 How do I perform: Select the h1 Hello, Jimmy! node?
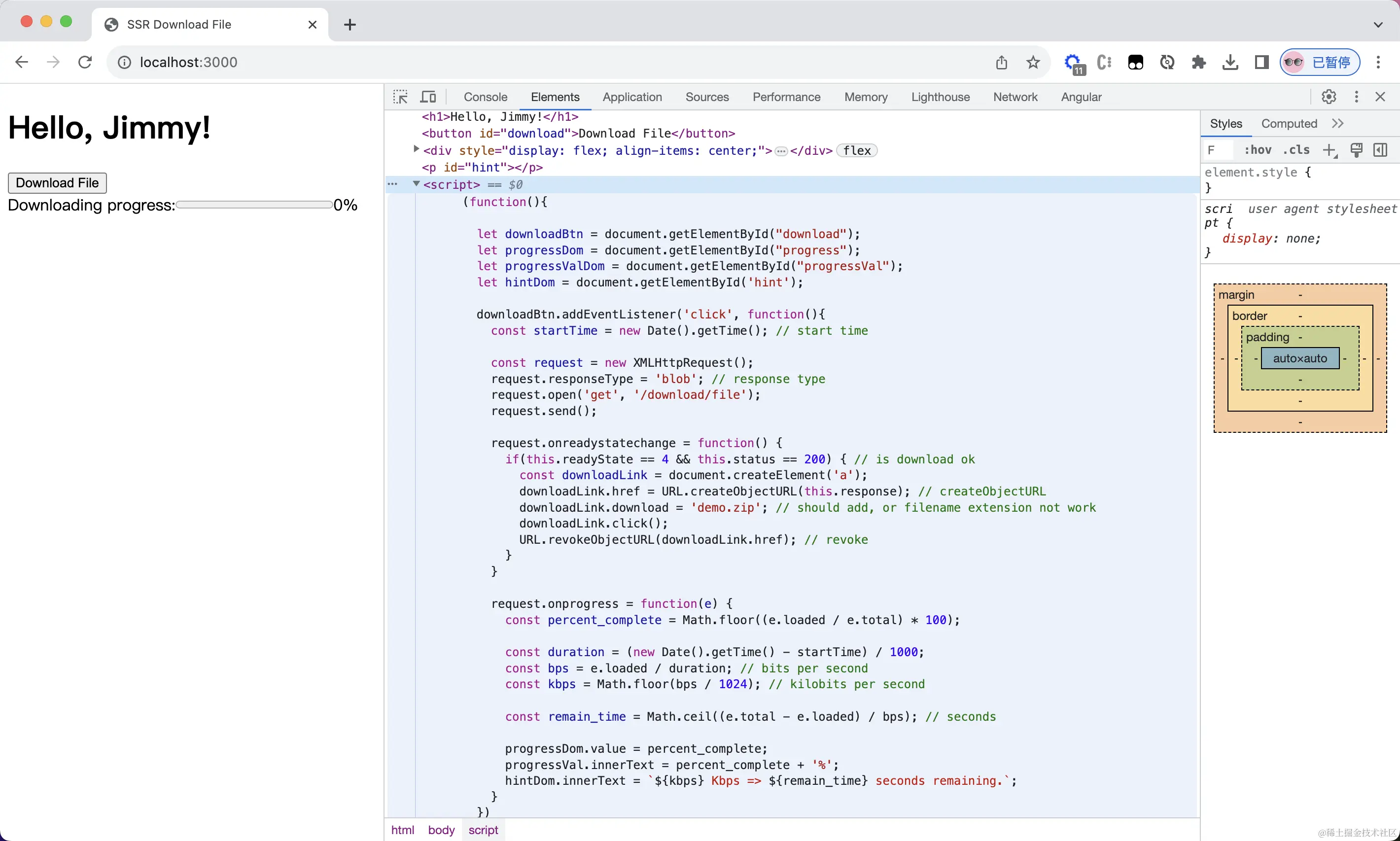pyautogui.click(x=500, y=117)
